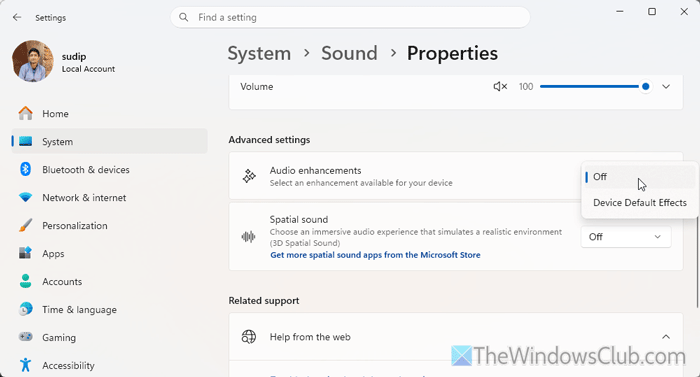Open Bluetooth & devices settings

109,169
